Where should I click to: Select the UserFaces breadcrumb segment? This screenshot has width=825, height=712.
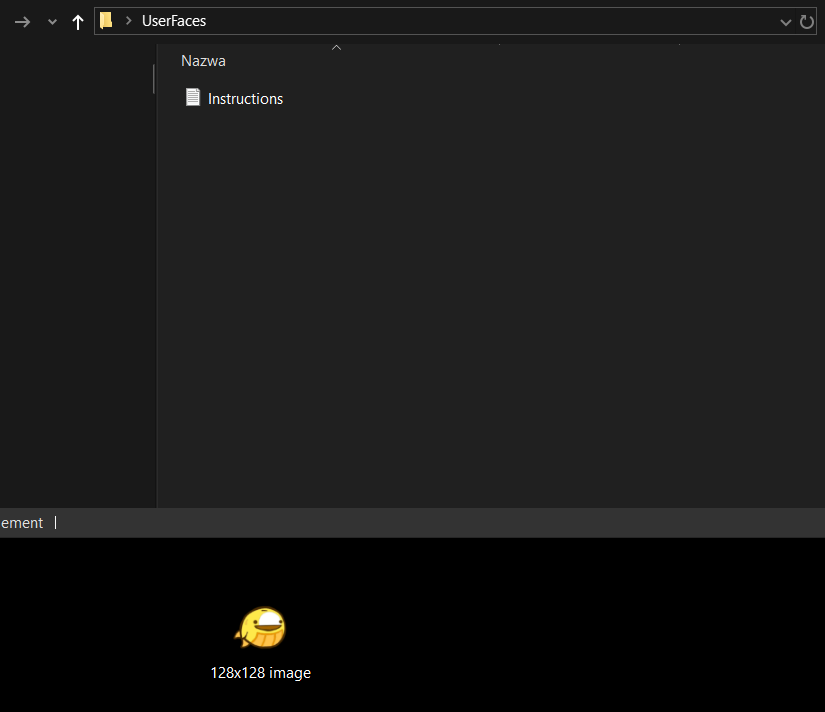point(174,21)
